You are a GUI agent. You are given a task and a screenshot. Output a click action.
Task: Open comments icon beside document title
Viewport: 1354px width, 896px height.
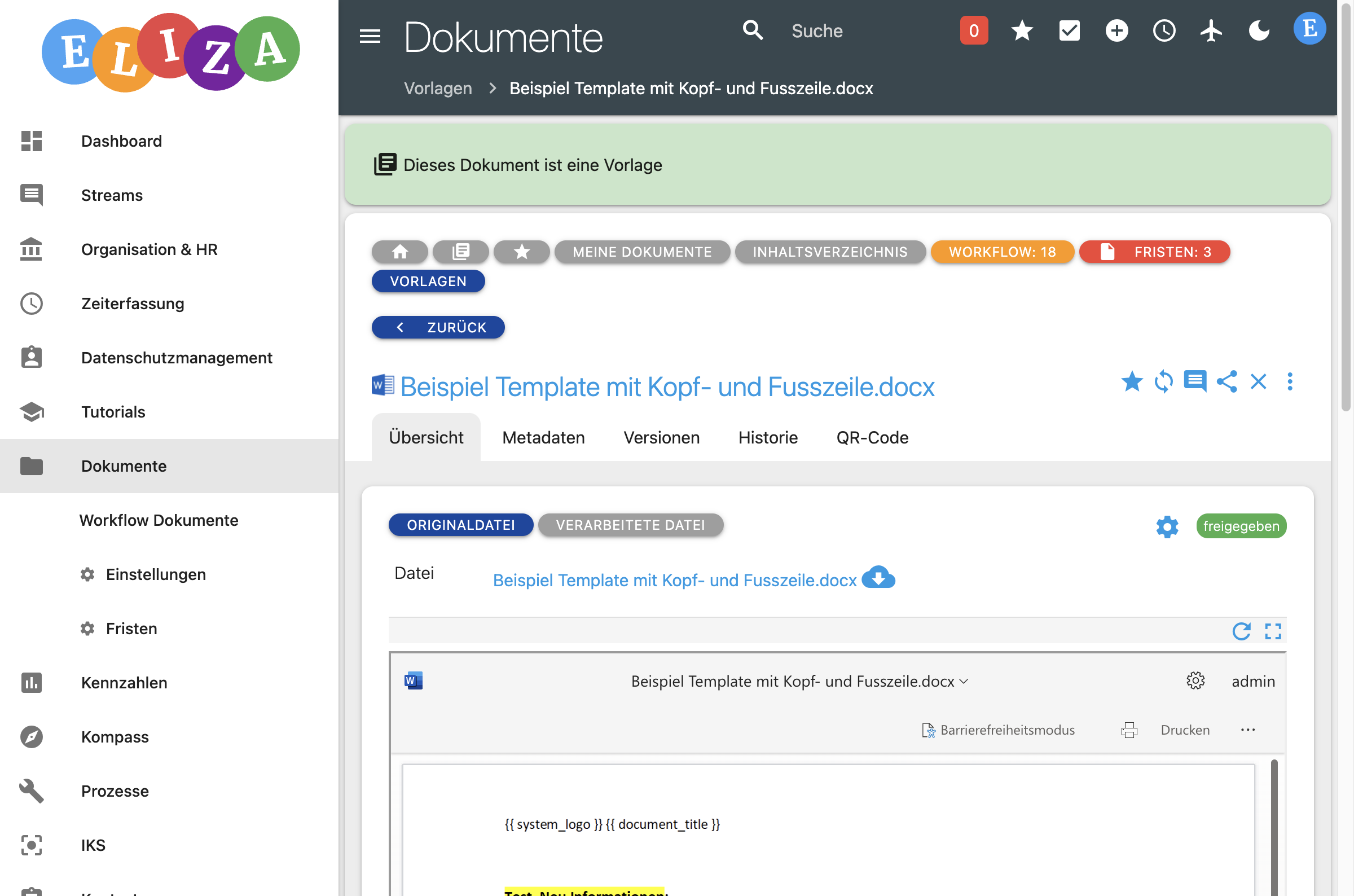click(1194, 381)
